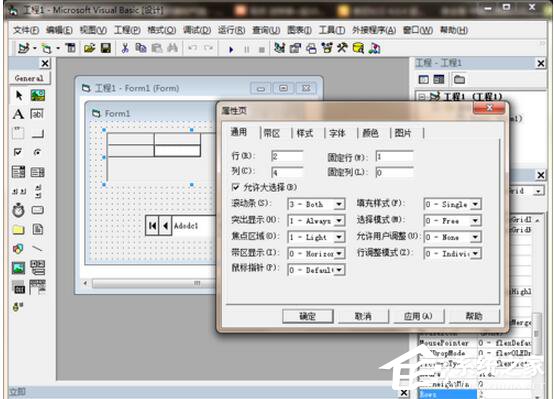554x399 pixels.
Task: Click the Start run toolbar icon
Action: pos(231,49)
